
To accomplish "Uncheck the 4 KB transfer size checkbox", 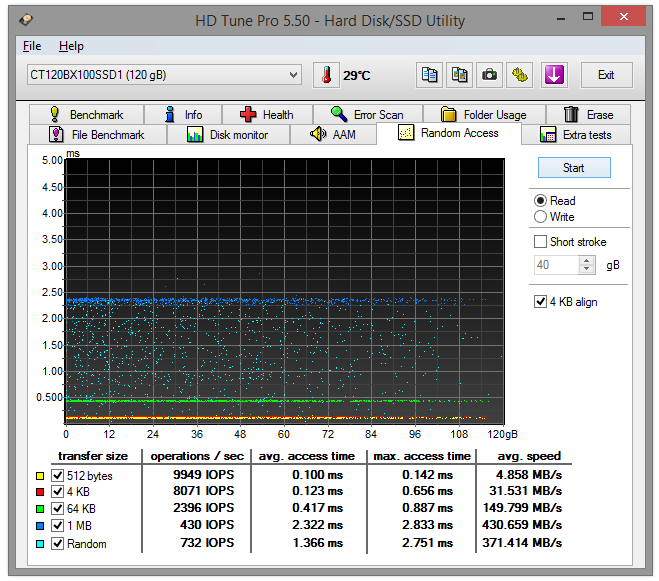I will coord(58,491).
